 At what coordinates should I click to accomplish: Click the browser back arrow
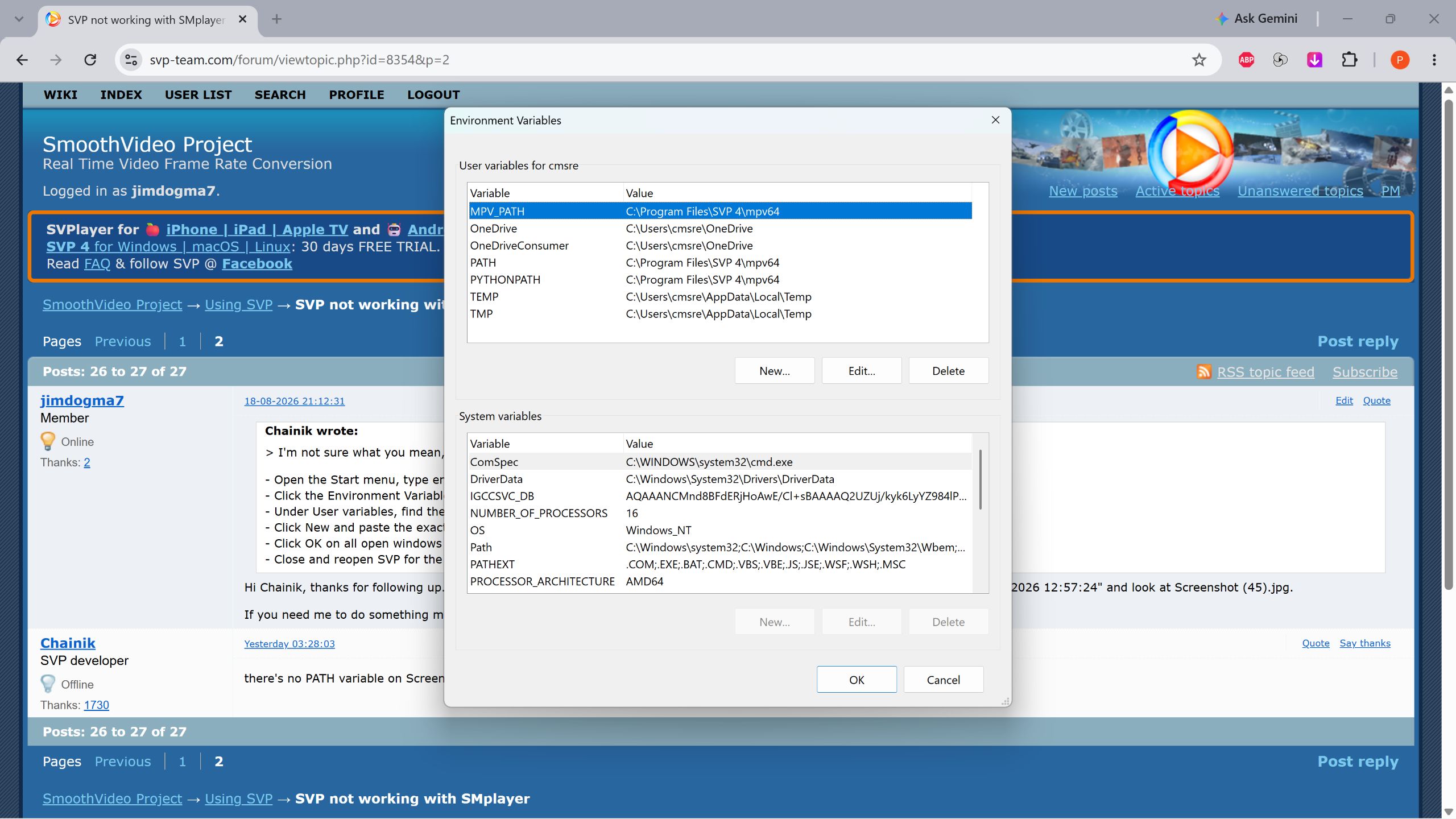pos(22,60)
